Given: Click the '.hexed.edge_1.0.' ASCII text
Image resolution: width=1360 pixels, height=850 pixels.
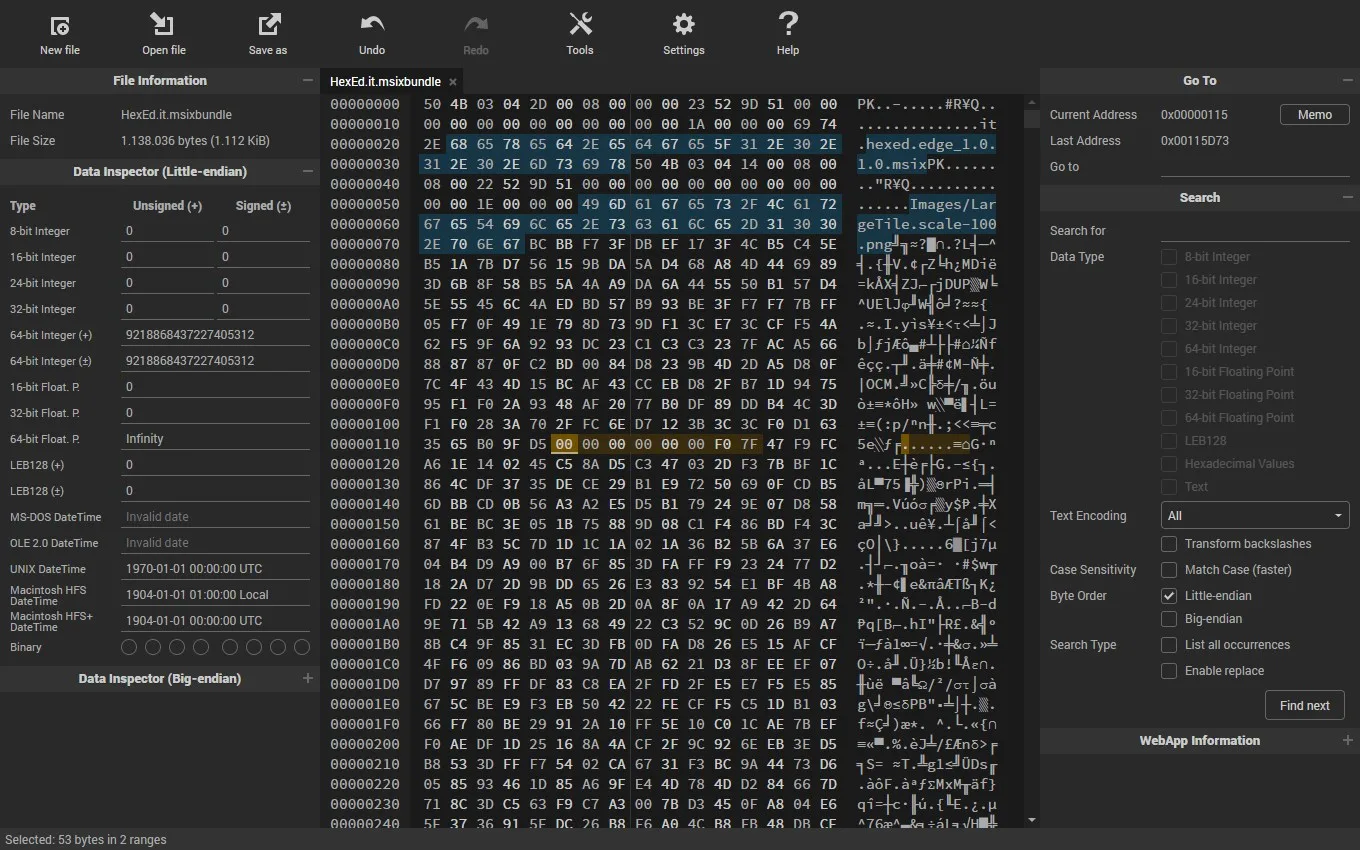Looking at the screenshot, I should (927, 144).
